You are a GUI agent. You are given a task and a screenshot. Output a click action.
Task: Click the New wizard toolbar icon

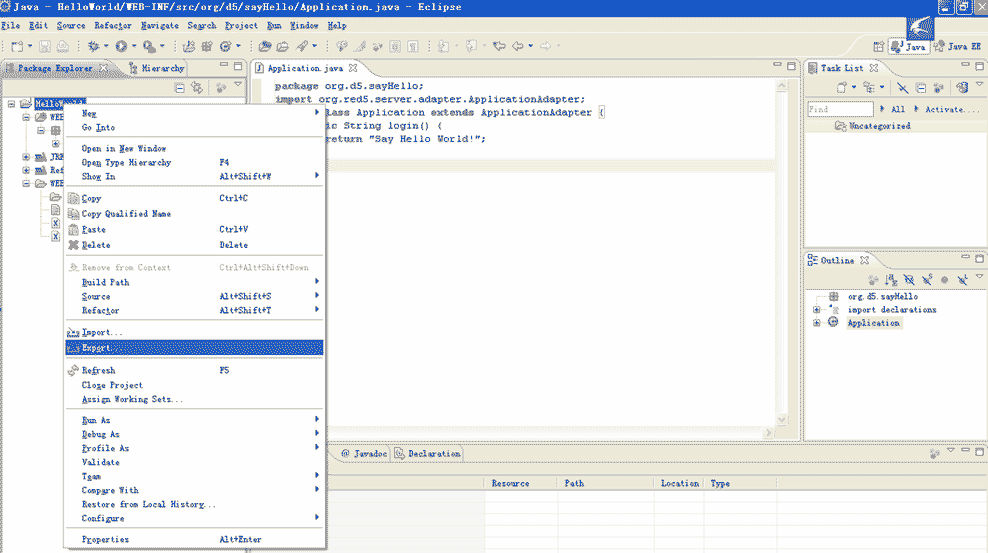[x=17, y=46]
